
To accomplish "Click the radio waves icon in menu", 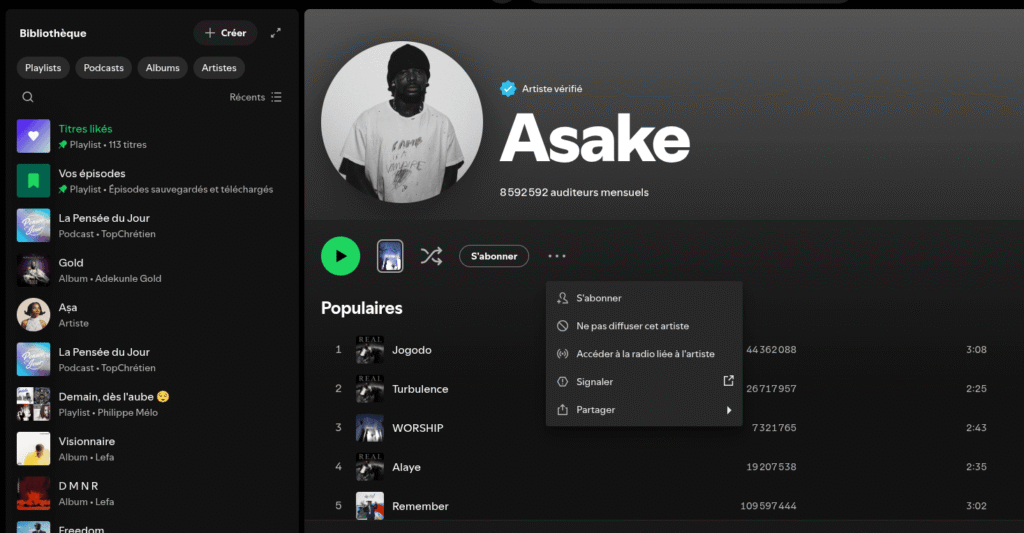I will coord(562,354).
